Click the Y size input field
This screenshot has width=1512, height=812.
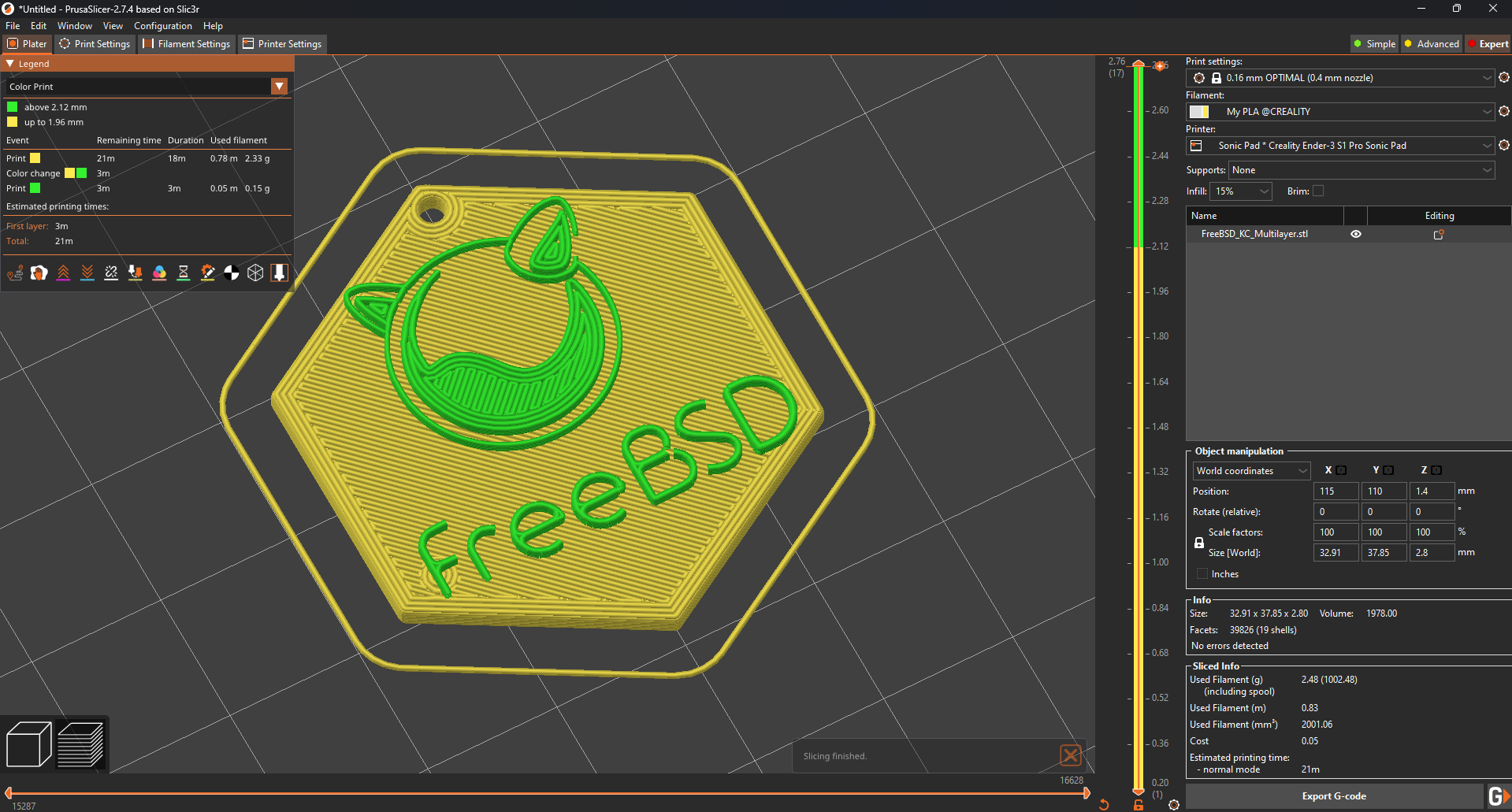tap(1384, 552)
